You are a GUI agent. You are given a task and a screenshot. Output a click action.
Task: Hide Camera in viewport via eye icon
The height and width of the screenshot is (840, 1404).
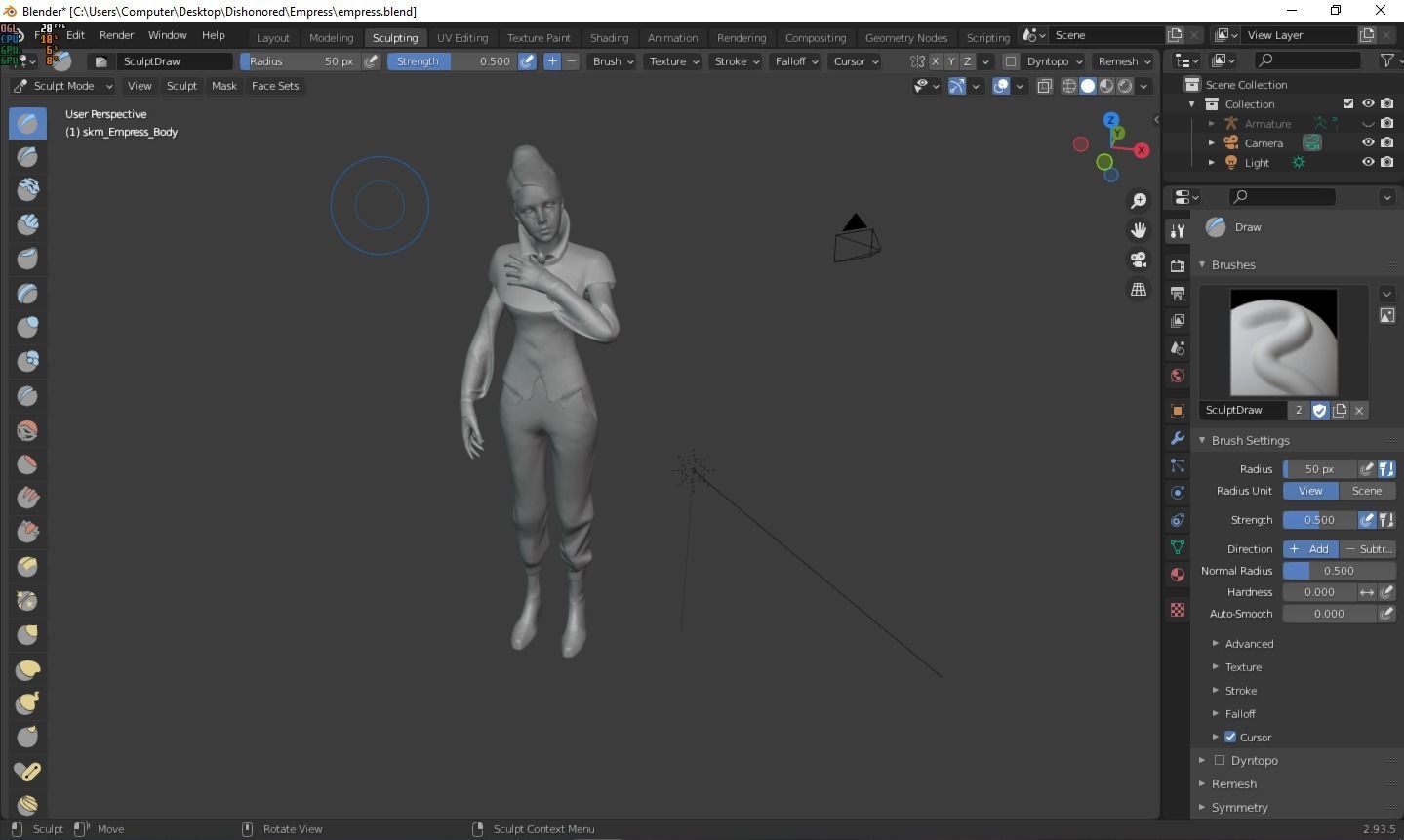1368,142
